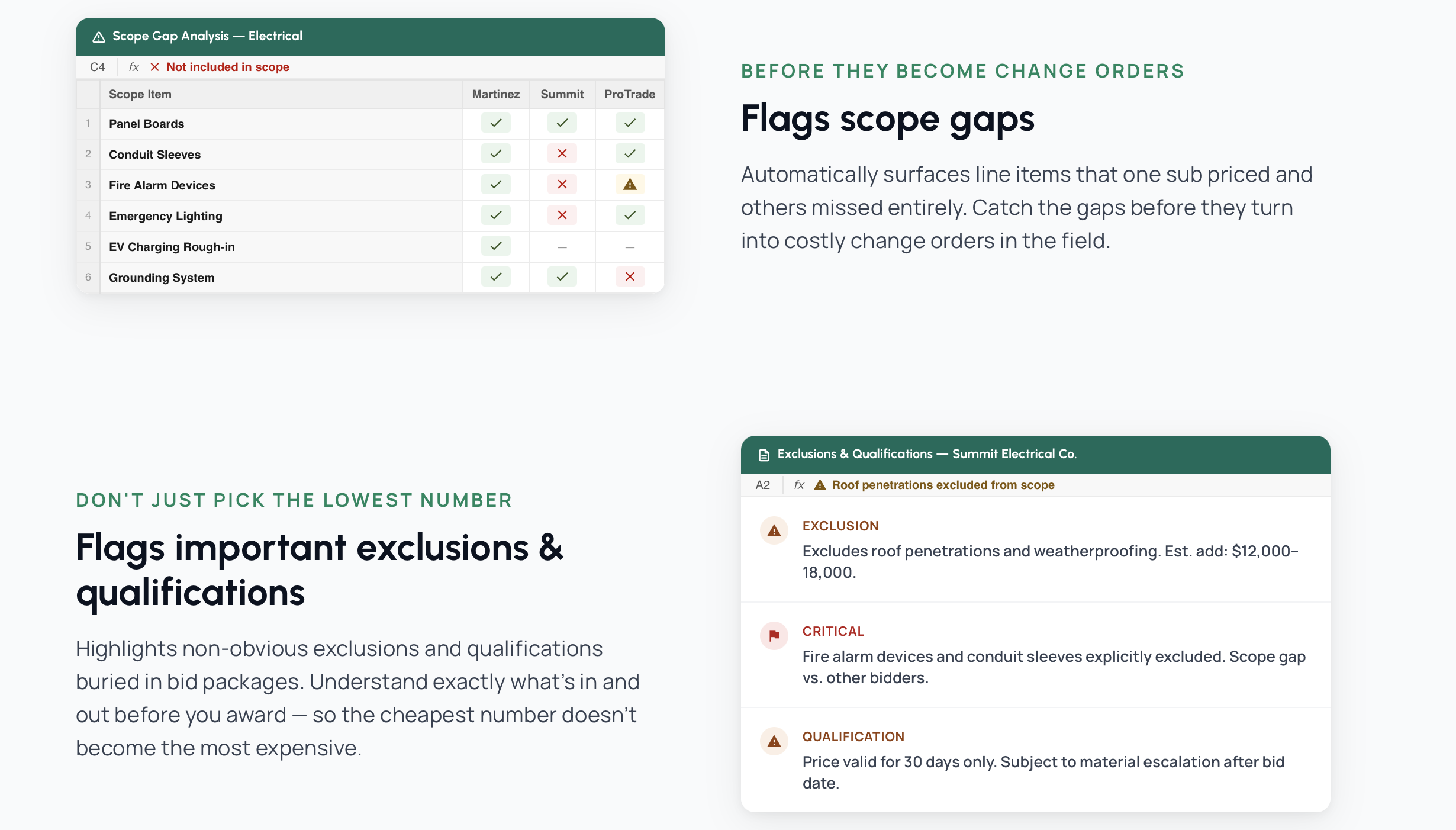The width and height of the screenshot is (1456, 830).
Task: Click the red X icon in the C4 formula bar
Action: (x=154, y=67)
